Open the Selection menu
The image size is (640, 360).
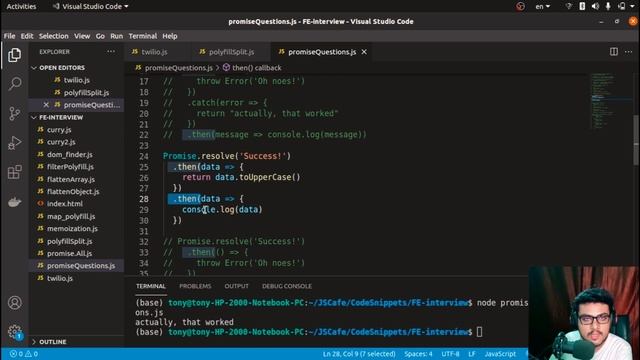[53, 36]
